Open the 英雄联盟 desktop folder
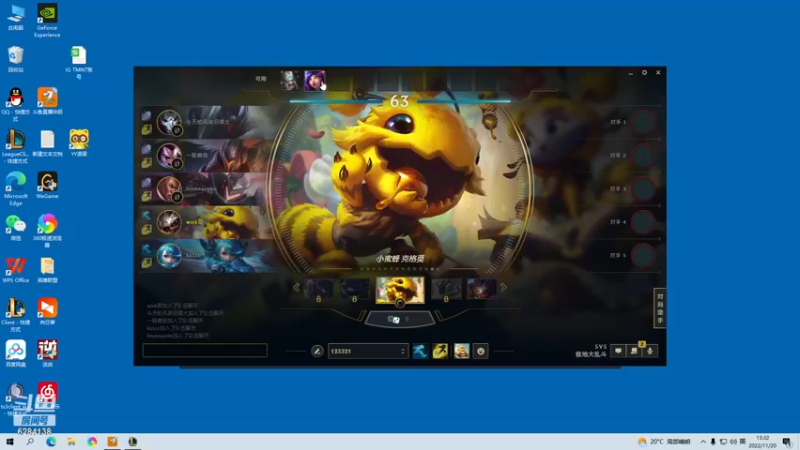The width and height of the screenshot is (800, 450). tap(47, 270)
